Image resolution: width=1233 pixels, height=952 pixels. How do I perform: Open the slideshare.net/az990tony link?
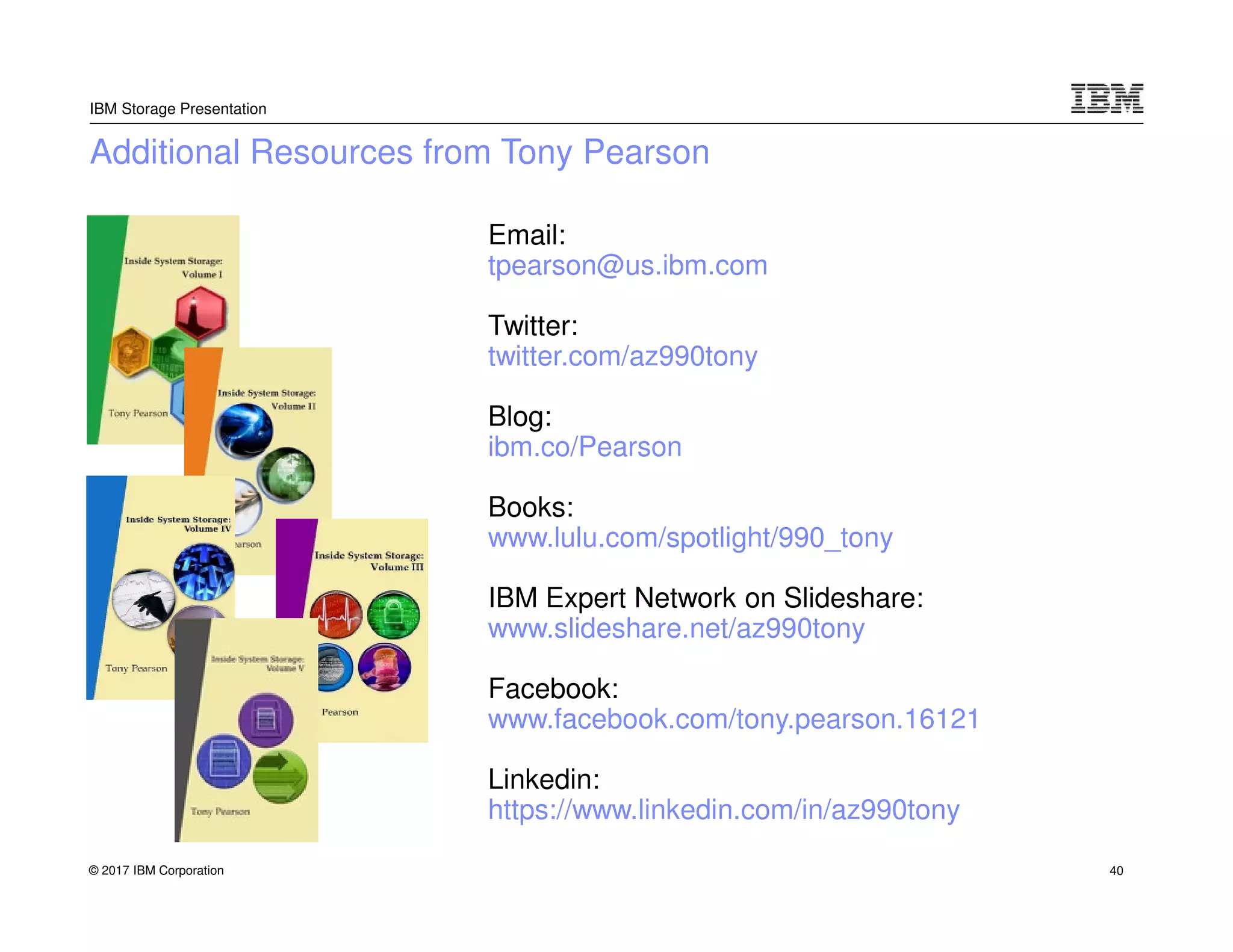pyautogui.click(x=676, y=628)
